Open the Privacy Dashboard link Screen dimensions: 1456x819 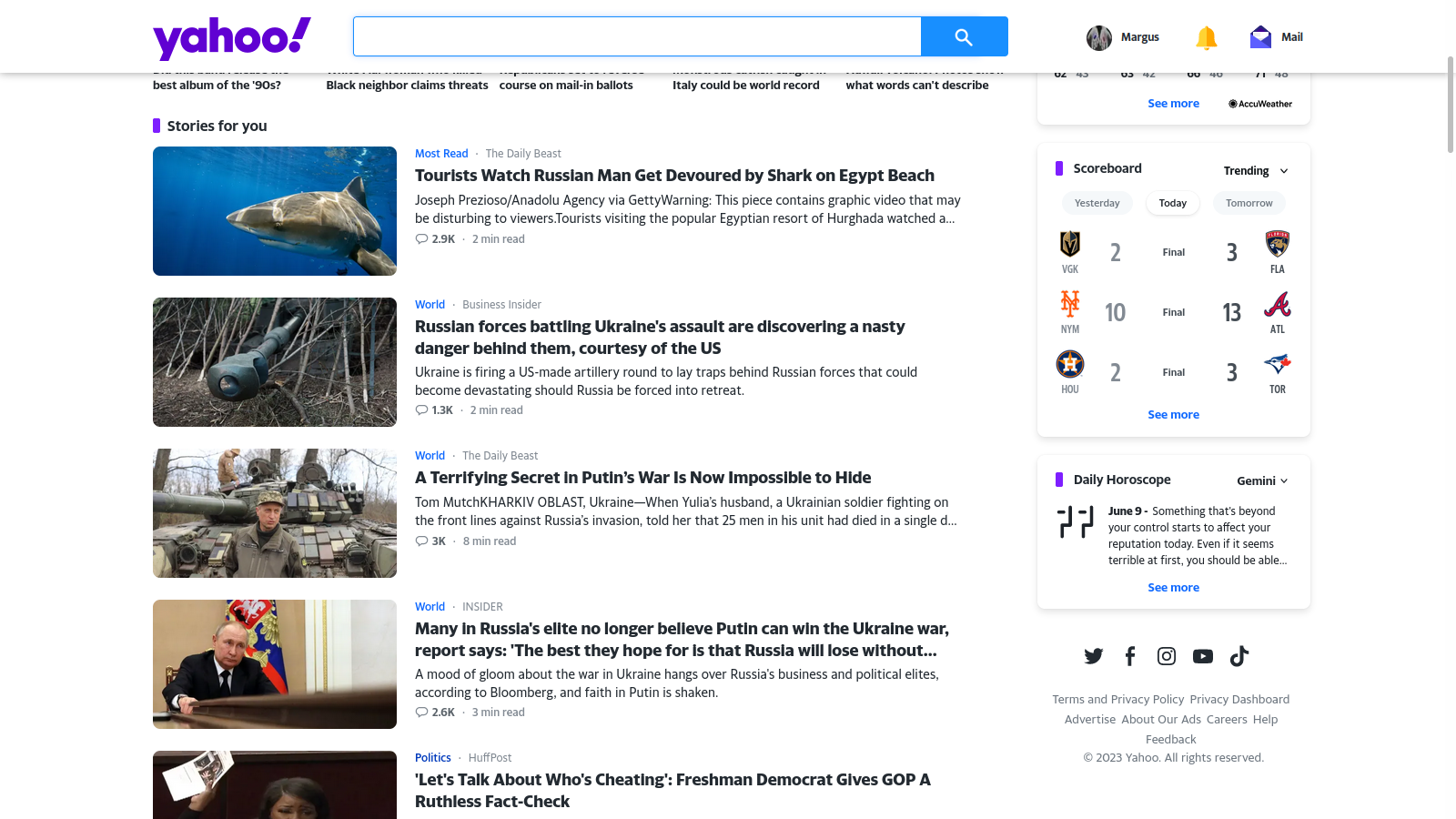click(x=1239, y=700)
